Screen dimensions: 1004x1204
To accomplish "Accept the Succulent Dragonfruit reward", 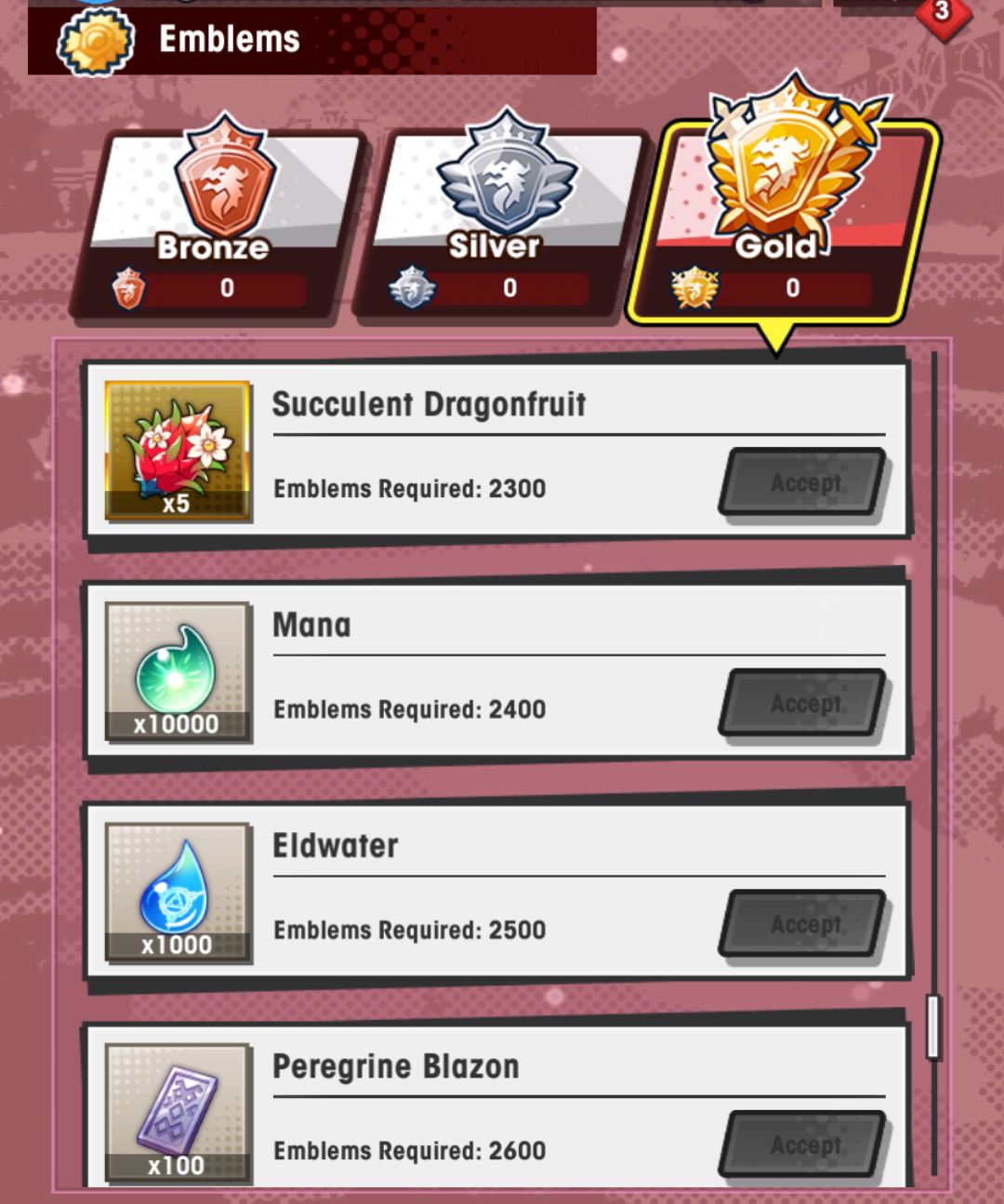I will pyautogui.click(x=804, y=483).
